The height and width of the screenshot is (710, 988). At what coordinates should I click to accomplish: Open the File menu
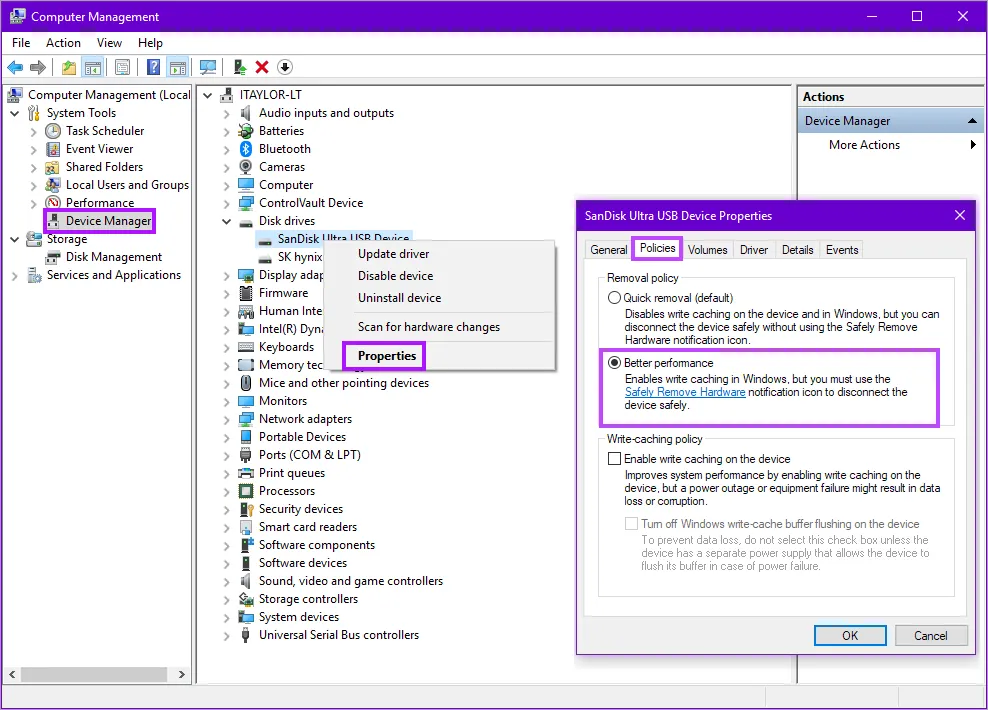[x=21, y=42]
